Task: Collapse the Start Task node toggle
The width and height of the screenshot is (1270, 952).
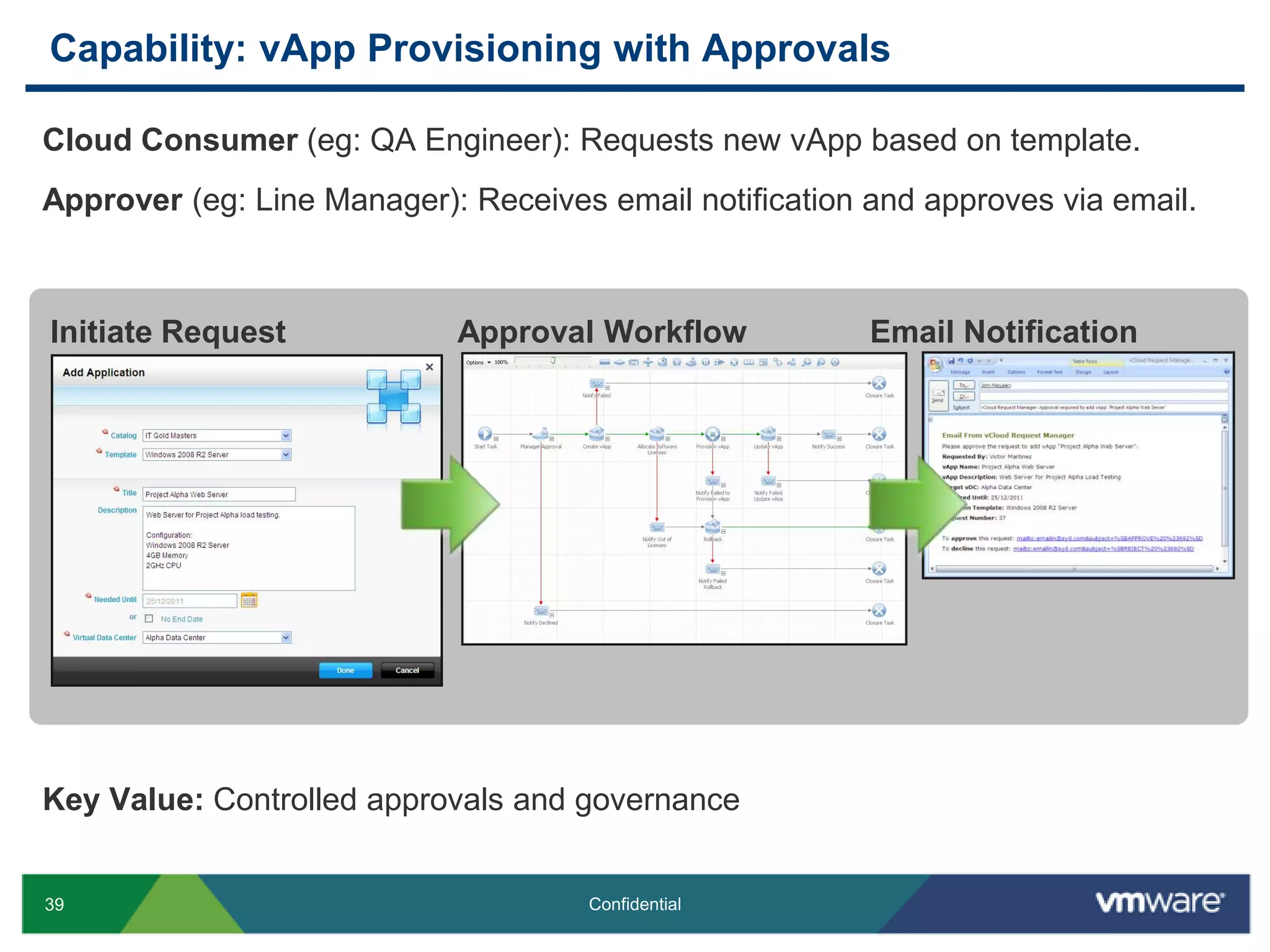Action: tap(496, 439)
